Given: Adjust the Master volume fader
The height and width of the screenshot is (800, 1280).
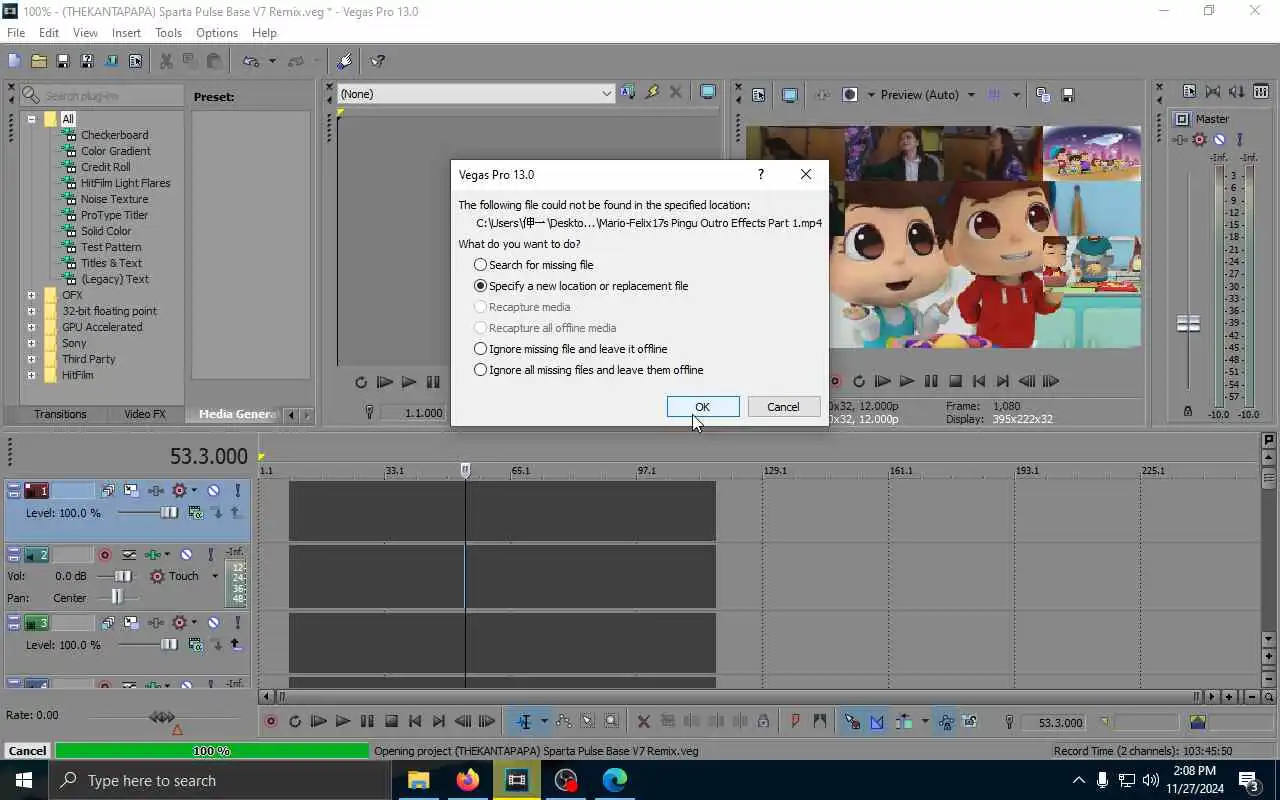Looking at the screenshot, I should pyautogui.click(x=1188, y=324).
